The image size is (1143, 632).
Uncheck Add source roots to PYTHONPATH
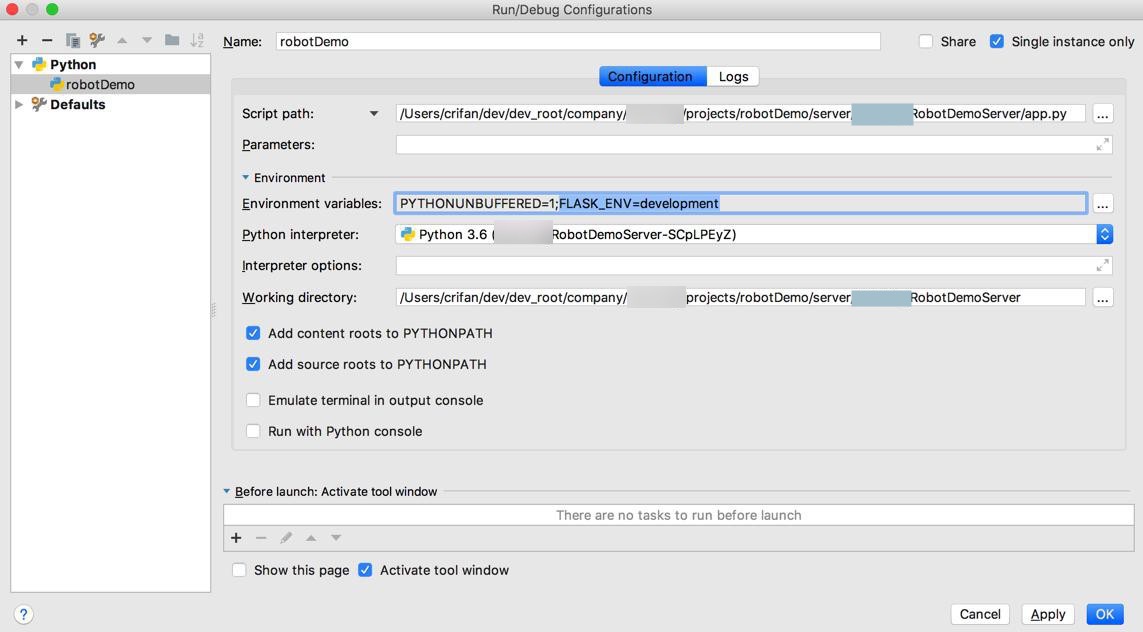pos(253,364)
